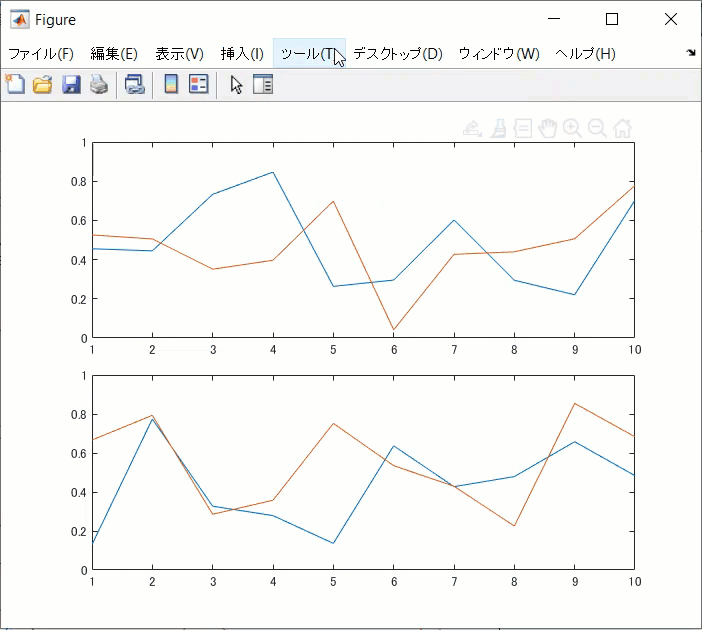Print the figure via printer icon
The height and width of the screenshot is (630, 702).
pyautogui.click(x=98, y=85)
